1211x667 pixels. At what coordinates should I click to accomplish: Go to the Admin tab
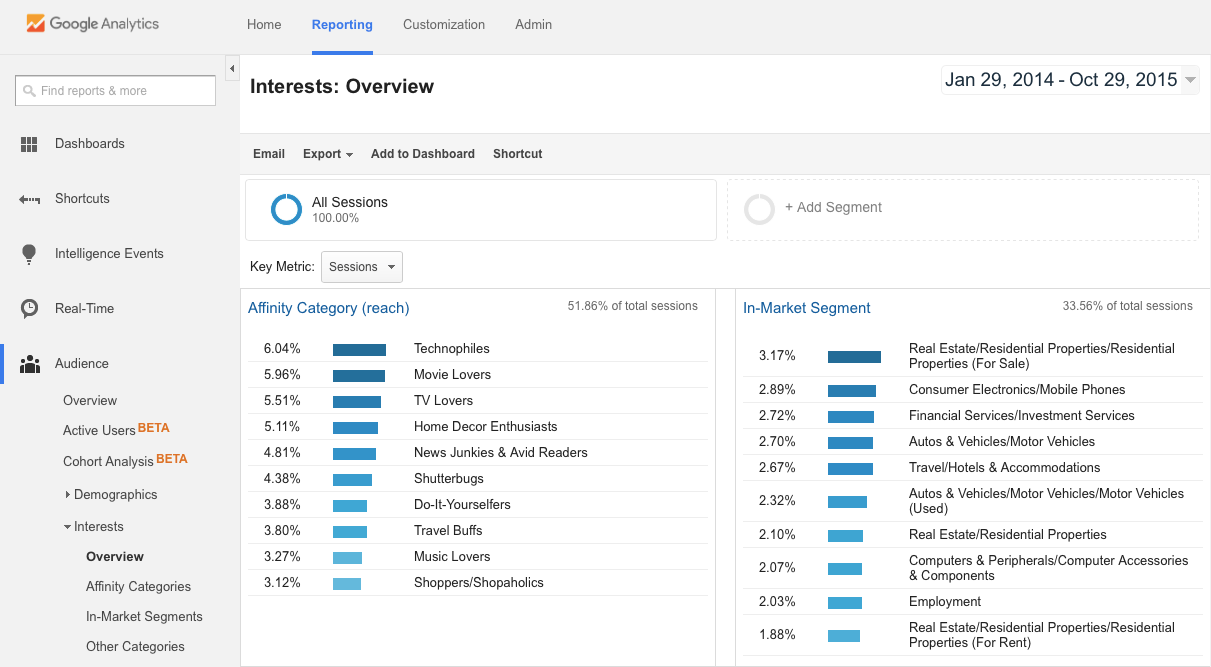(x=533, y=25)
